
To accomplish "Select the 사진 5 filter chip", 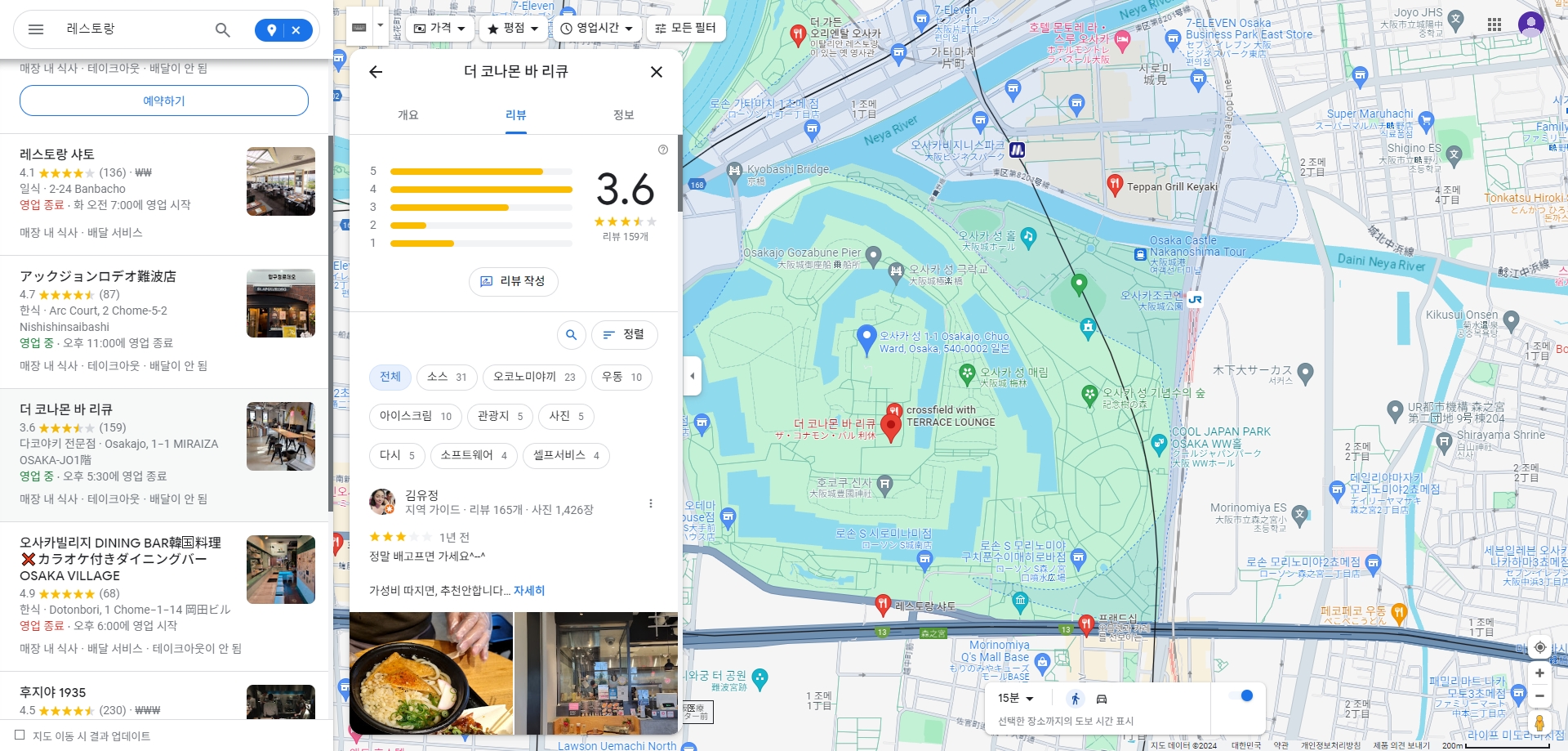I will click(566, 416).
